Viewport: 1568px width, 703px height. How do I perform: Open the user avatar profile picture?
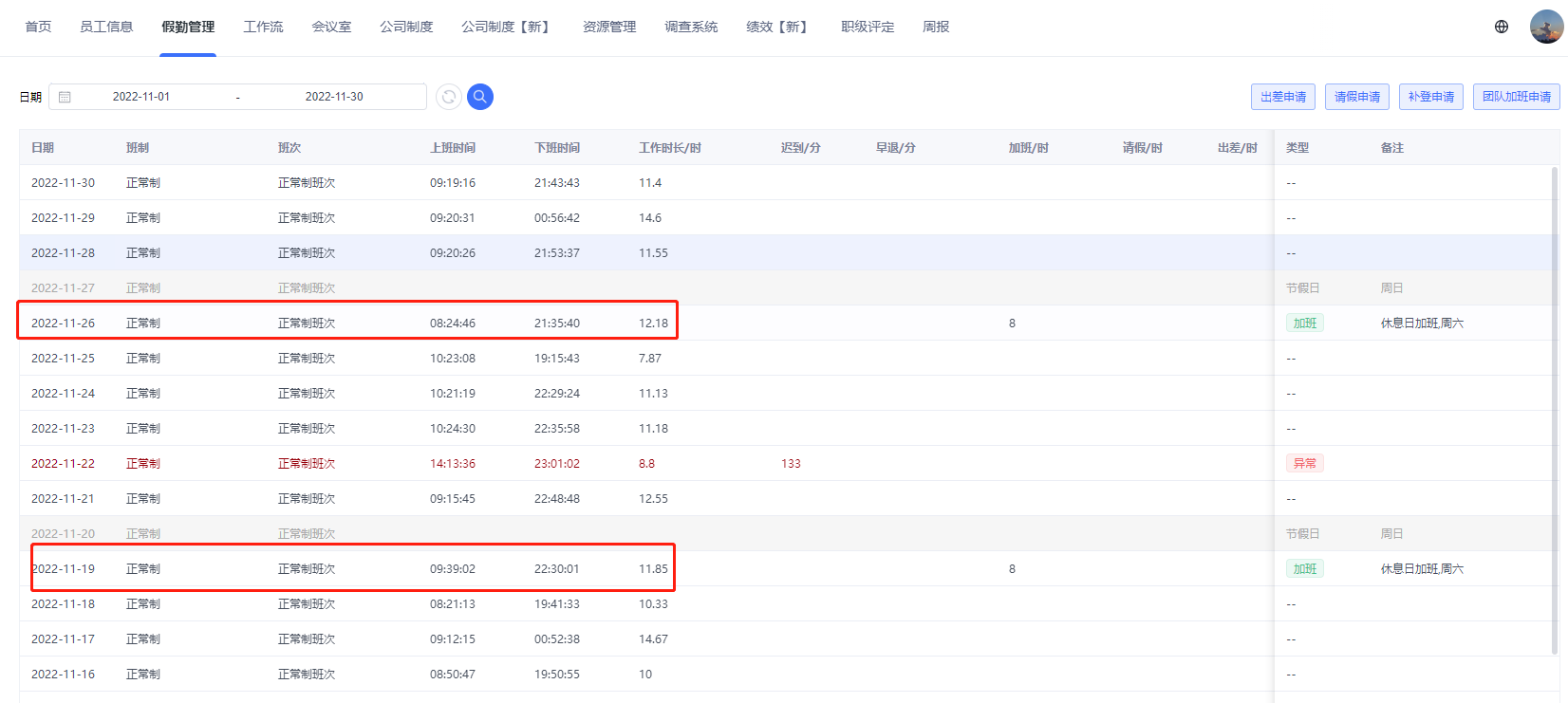click(x=1546, y=27)
